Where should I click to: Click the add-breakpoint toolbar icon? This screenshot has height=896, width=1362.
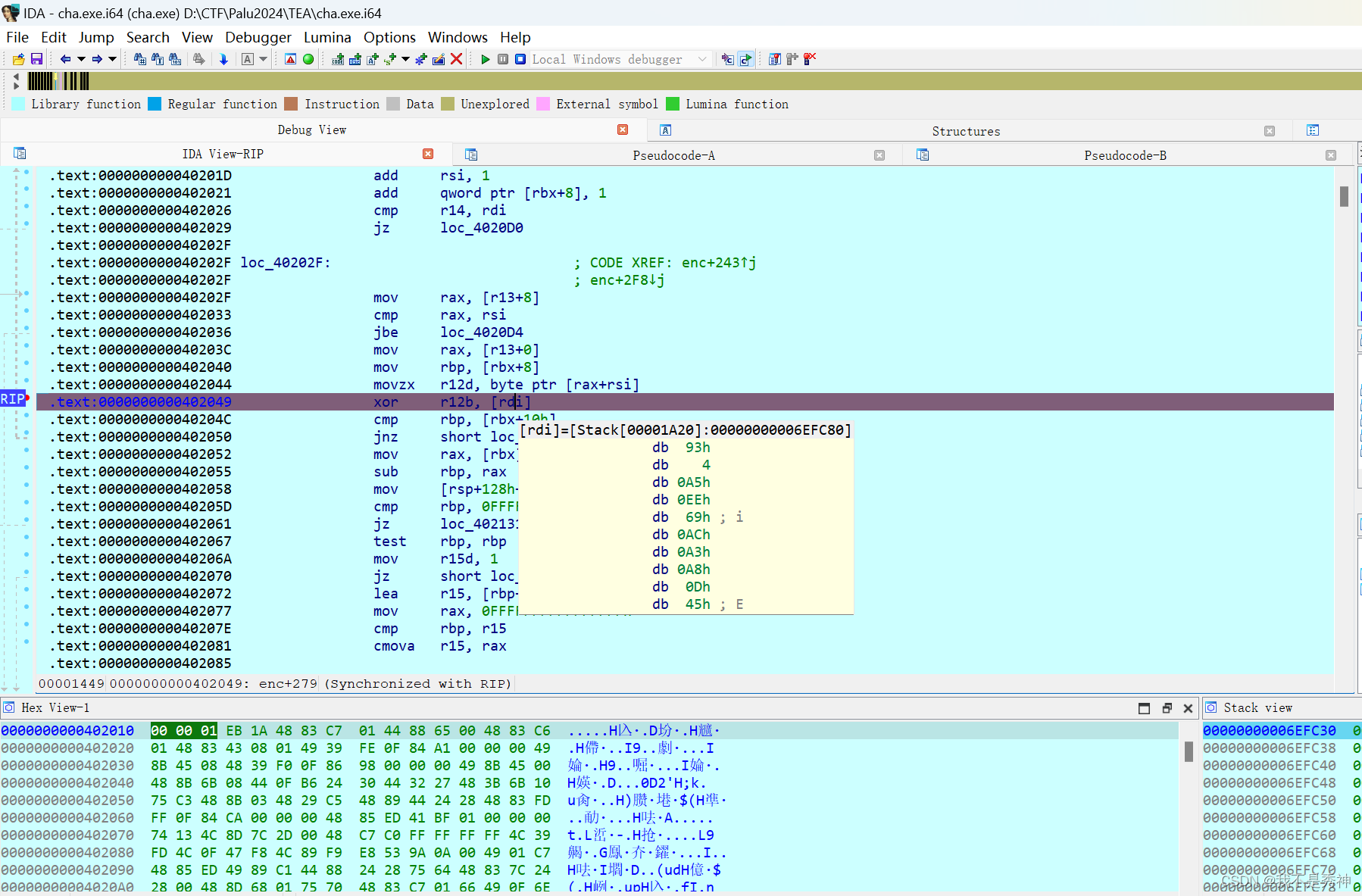[x=792, y=59]
